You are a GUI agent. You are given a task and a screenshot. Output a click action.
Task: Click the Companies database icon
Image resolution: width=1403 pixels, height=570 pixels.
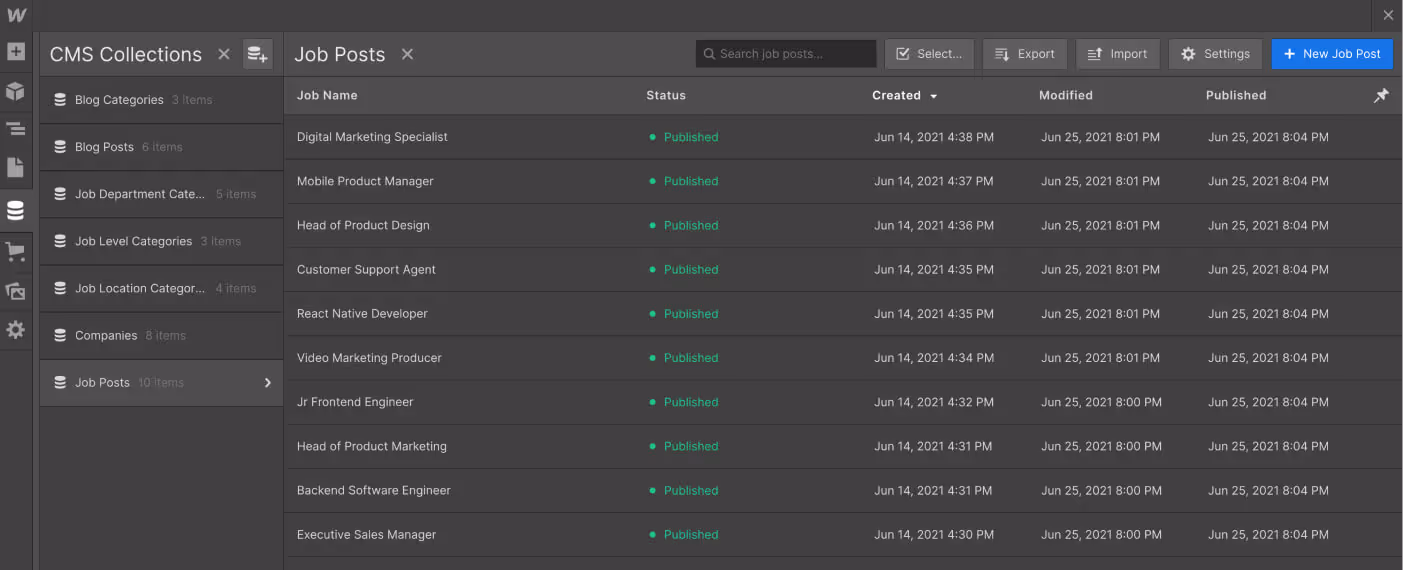(60, 335)
